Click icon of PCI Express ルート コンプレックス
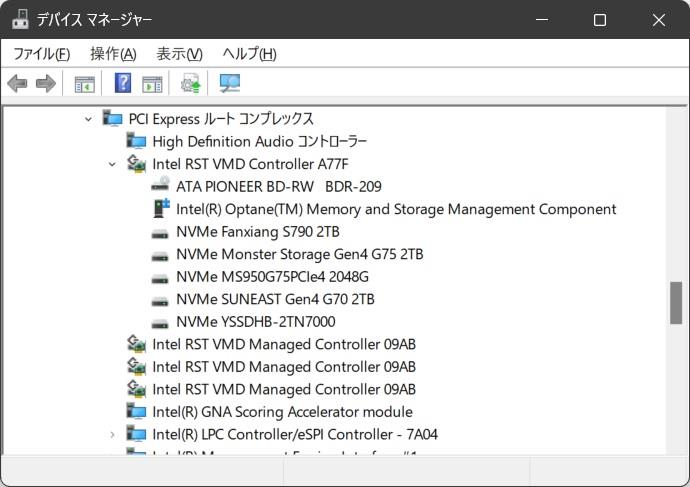The width and height of the screenshot is (690, 487). pos(113,118)
